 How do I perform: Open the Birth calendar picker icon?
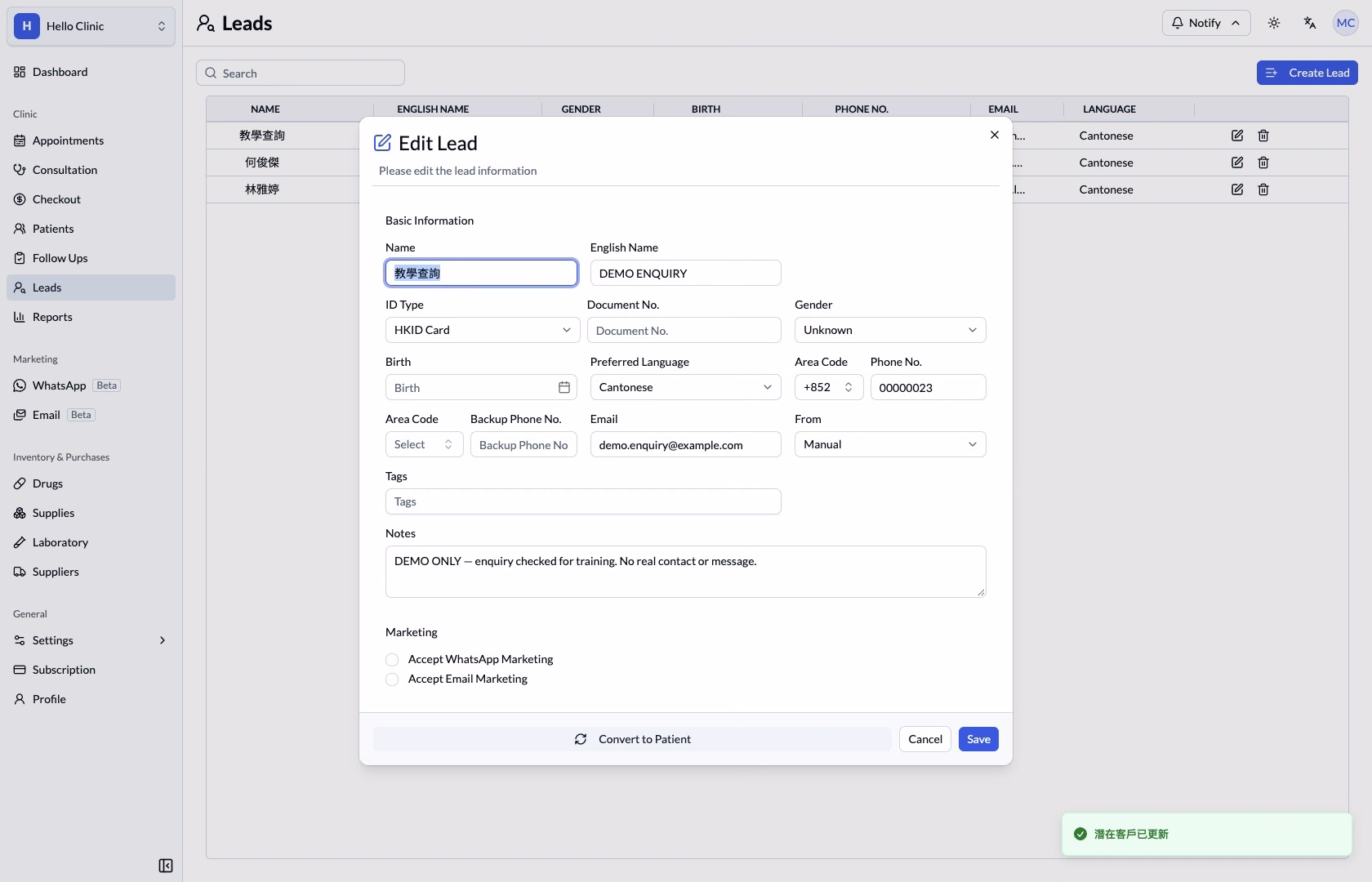564,387
